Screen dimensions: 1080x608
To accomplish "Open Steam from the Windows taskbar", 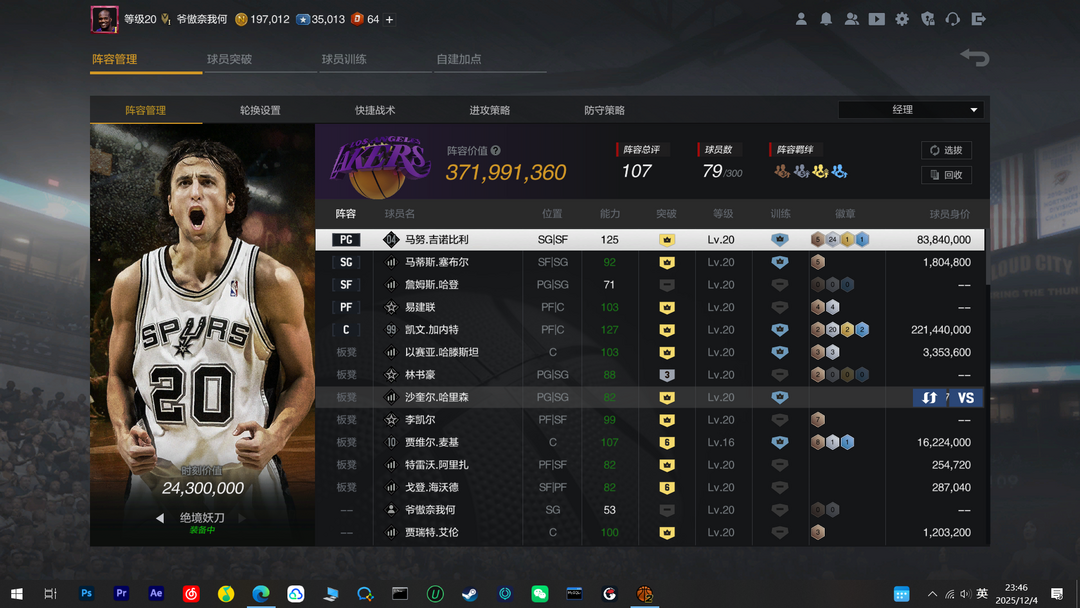I will click(x=468, y=593).
